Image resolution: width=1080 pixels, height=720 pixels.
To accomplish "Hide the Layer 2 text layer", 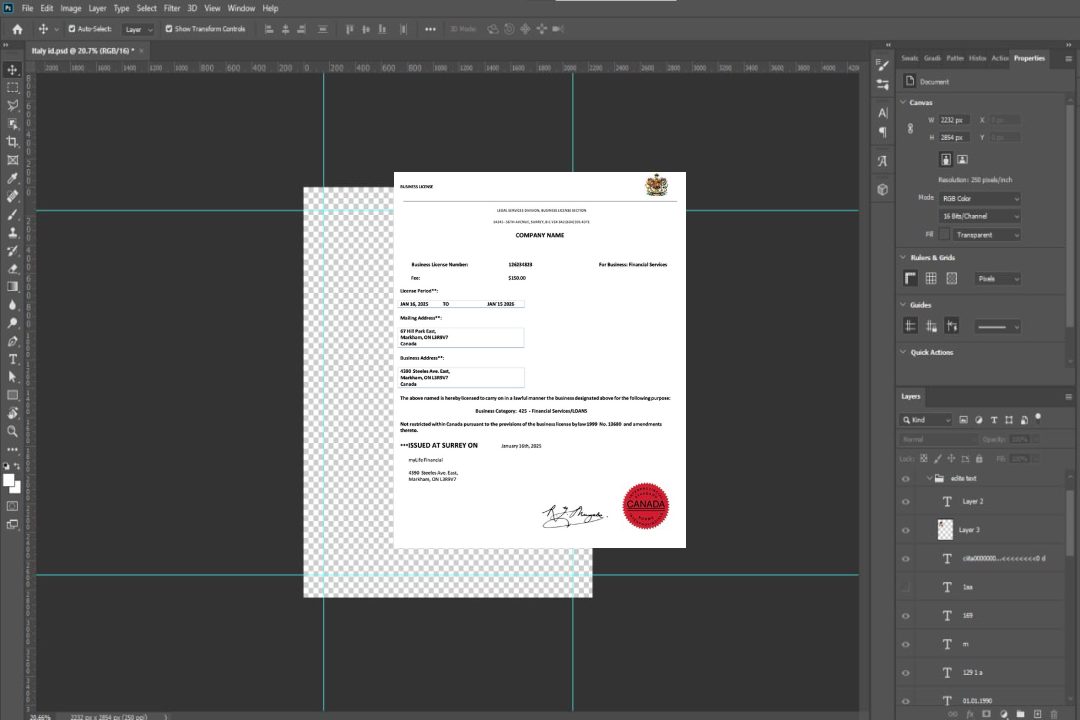I will [x=906, y=502].
